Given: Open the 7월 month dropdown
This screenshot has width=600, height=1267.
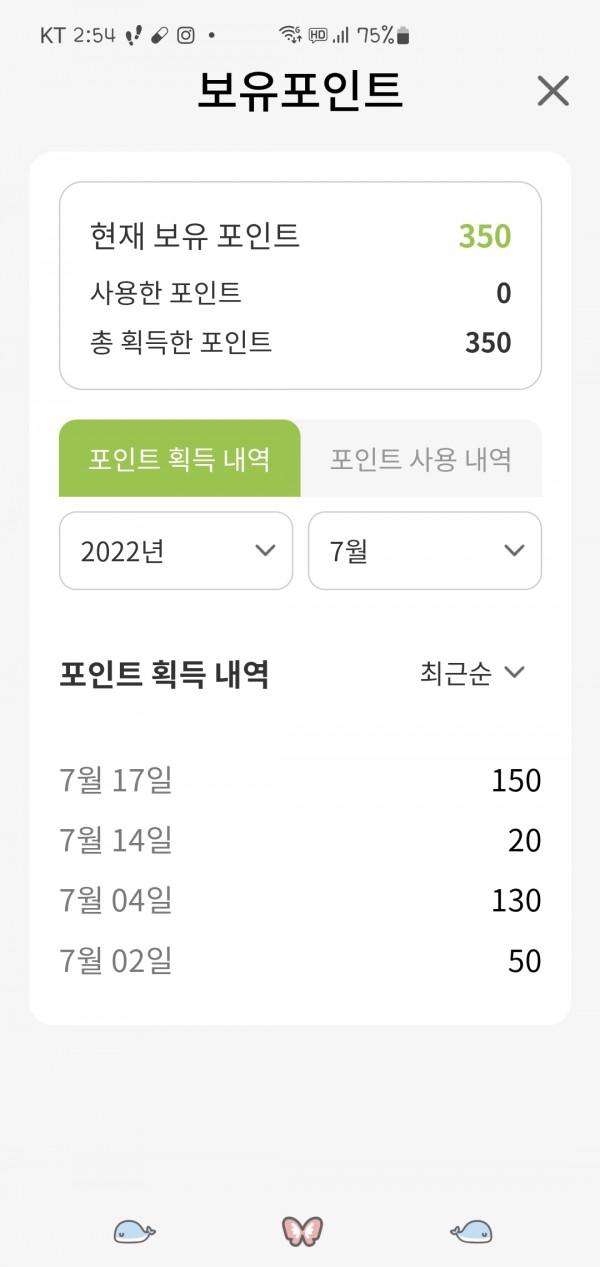Looking at the screenshot, I should tap(425, 550).
